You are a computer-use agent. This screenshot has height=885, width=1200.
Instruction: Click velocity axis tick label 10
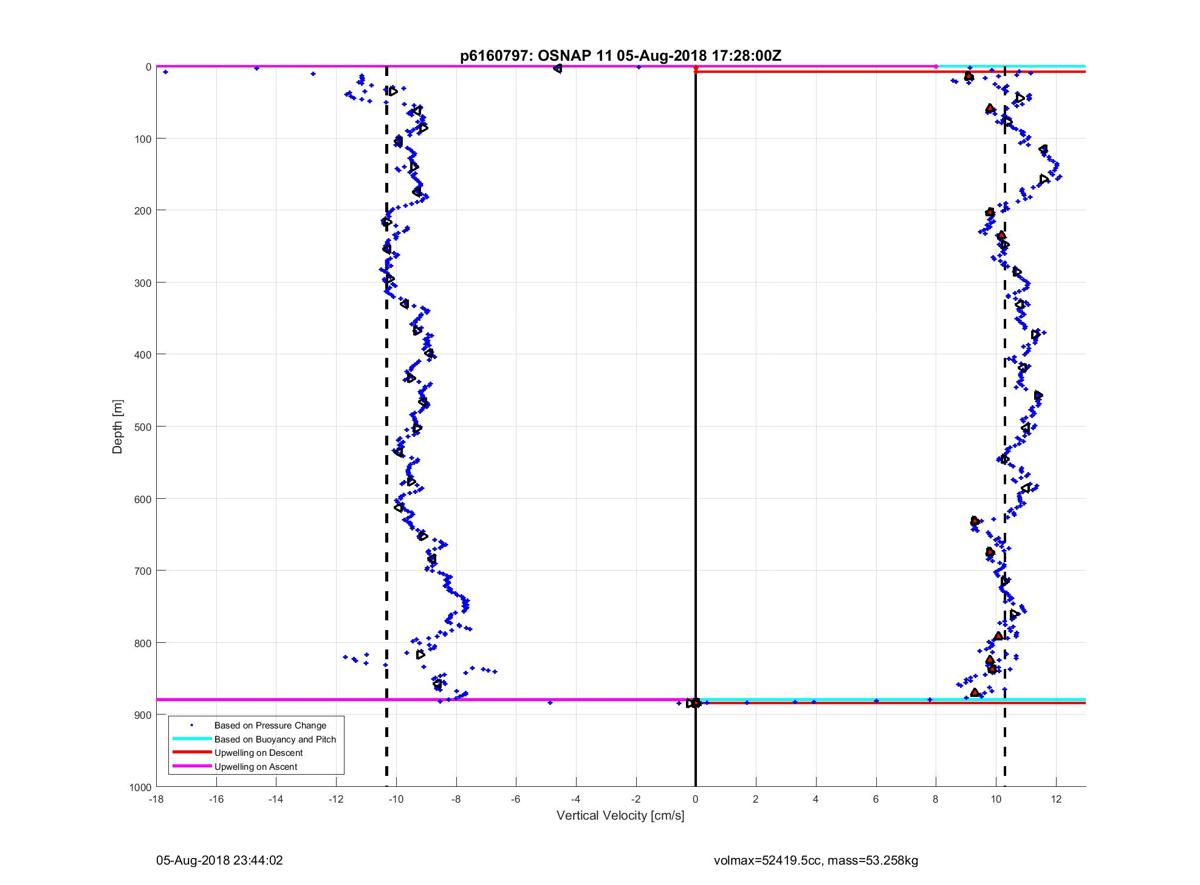(x=996, y=799)
